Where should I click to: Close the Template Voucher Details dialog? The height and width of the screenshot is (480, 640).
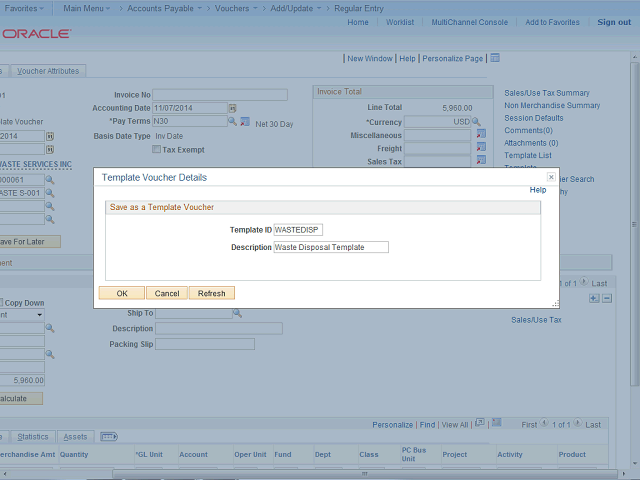(x=551, y=177)
